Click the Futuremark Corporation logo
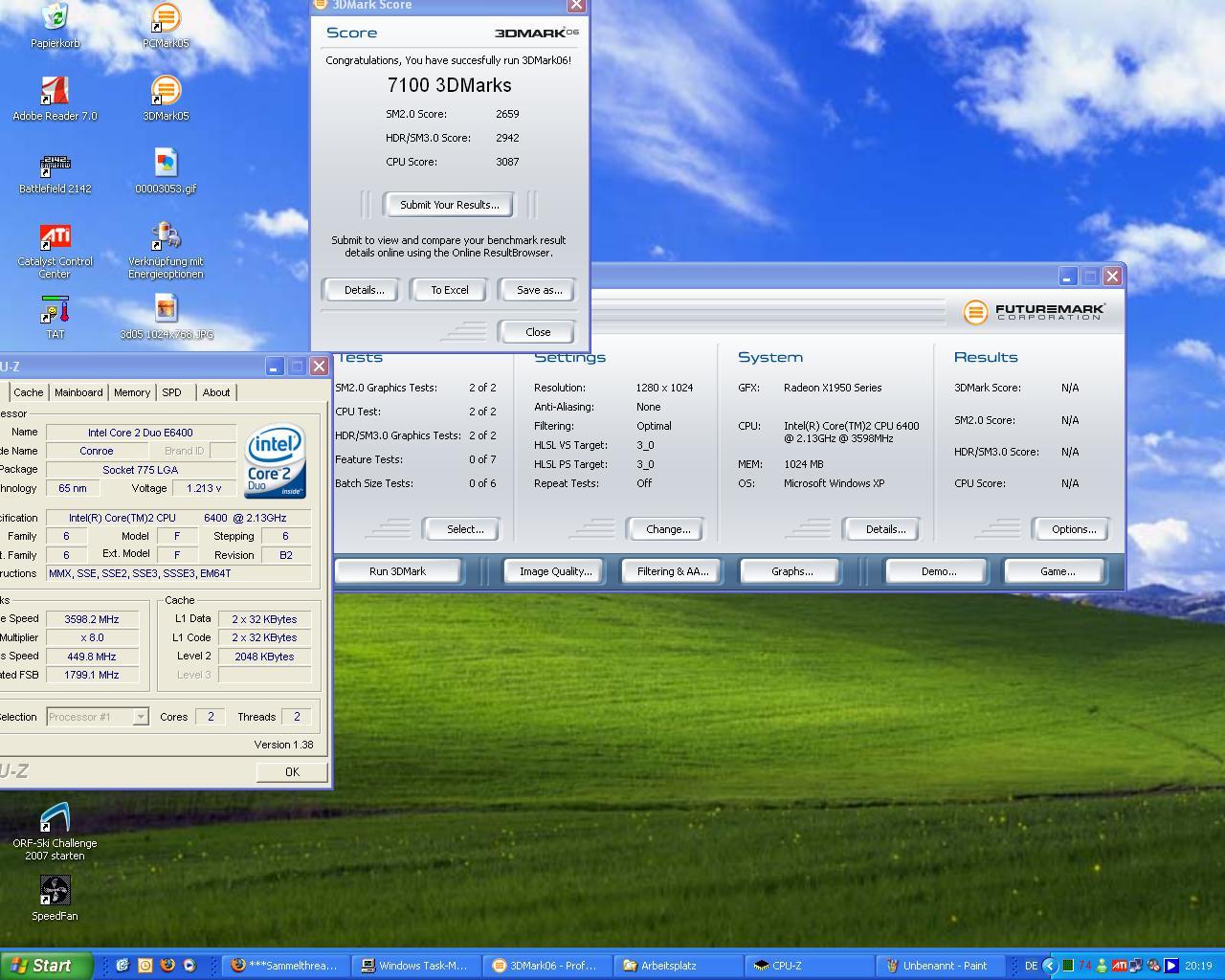Image resolution: width=1225 pixels, height=980 pixels. point(1035,312)
